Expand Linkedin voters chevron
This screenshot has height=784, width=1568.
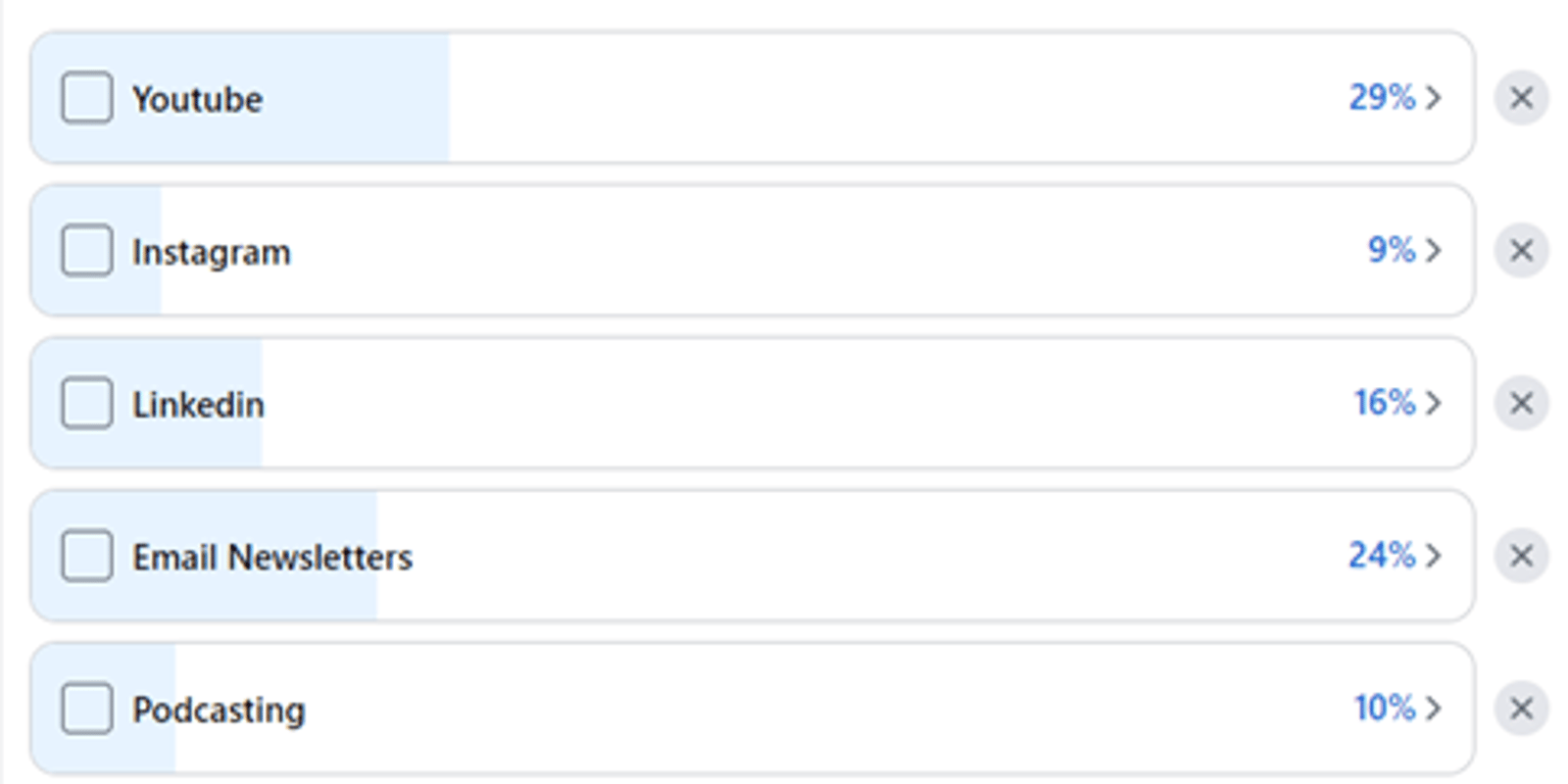(1434, 403)
